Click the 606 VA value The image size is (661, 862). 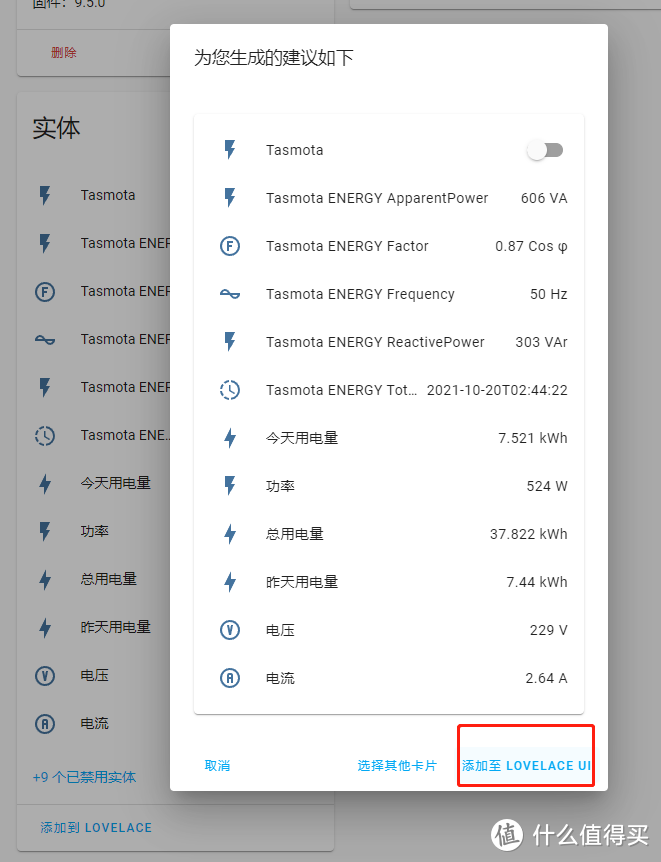point(544,198)
